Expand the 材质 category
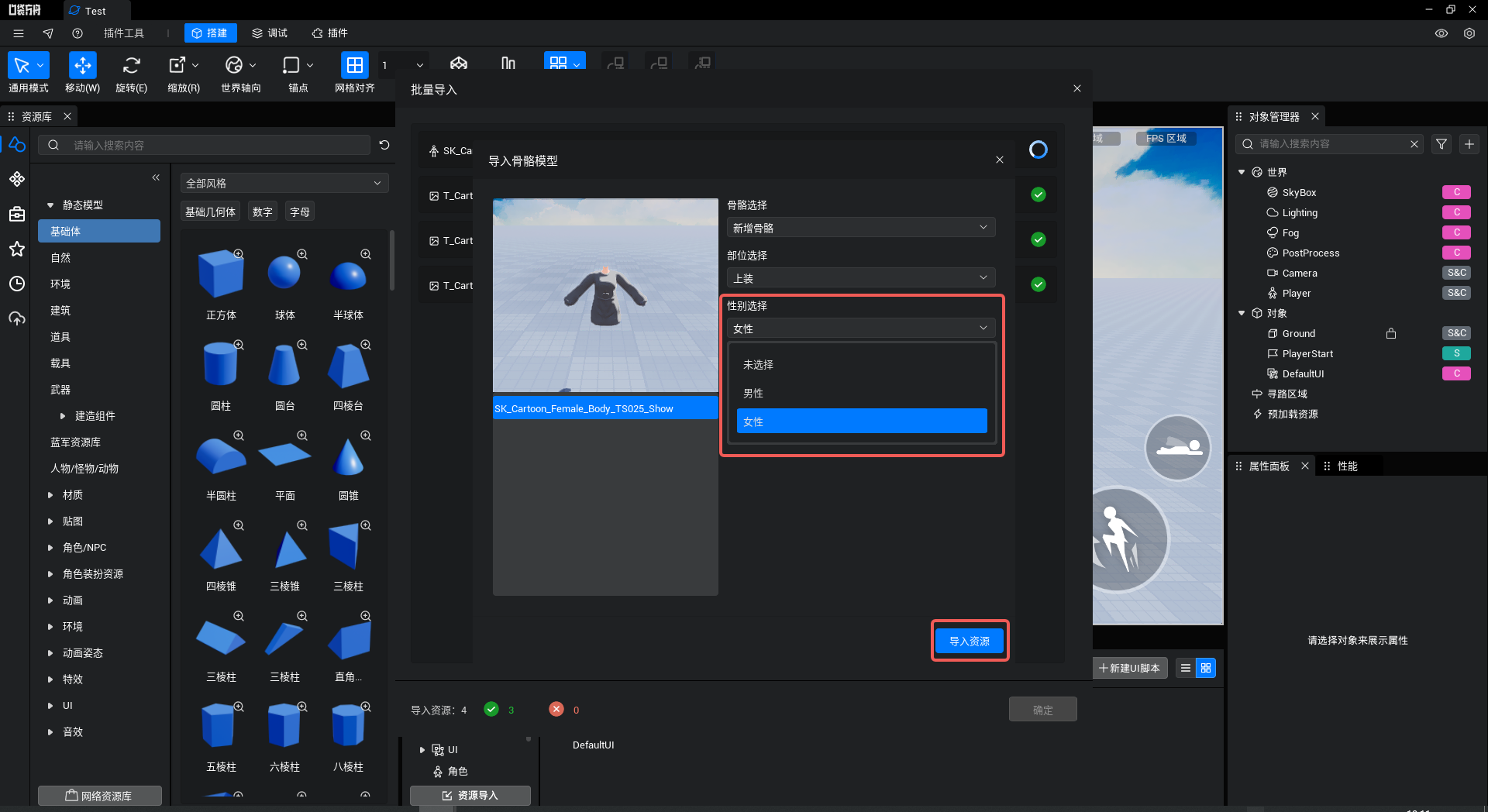1488x812 pixels. pos(50,495)
